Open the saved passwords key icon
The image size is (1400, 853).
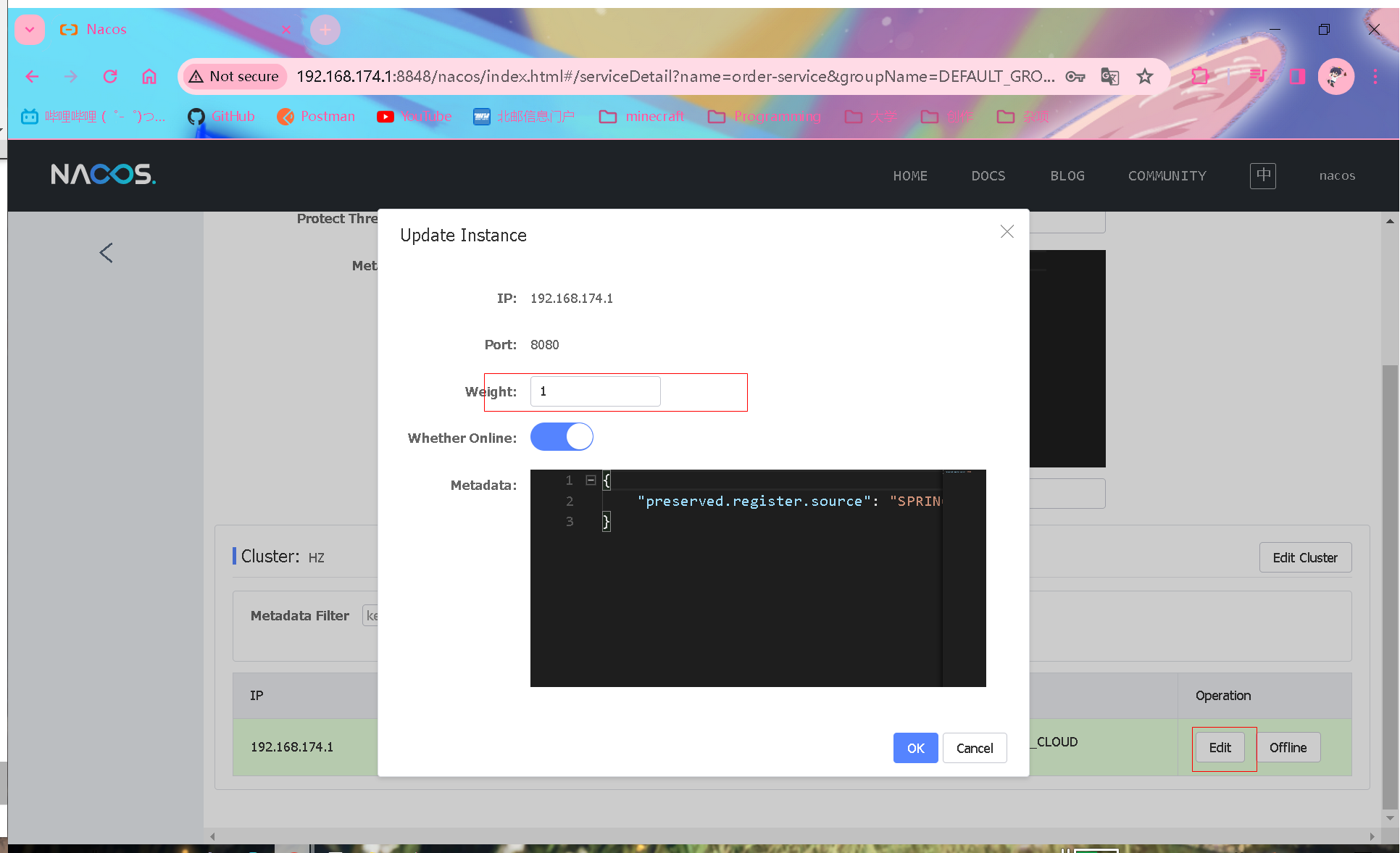pyautogui.click(x=1075, y=76)
